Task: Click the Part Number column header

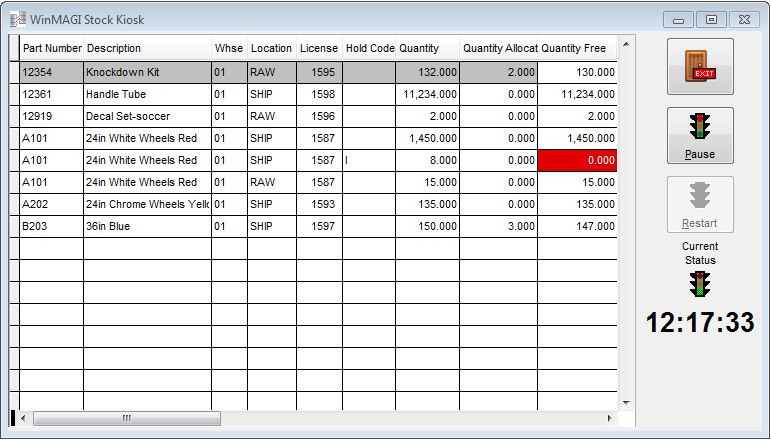Action: 52,48
